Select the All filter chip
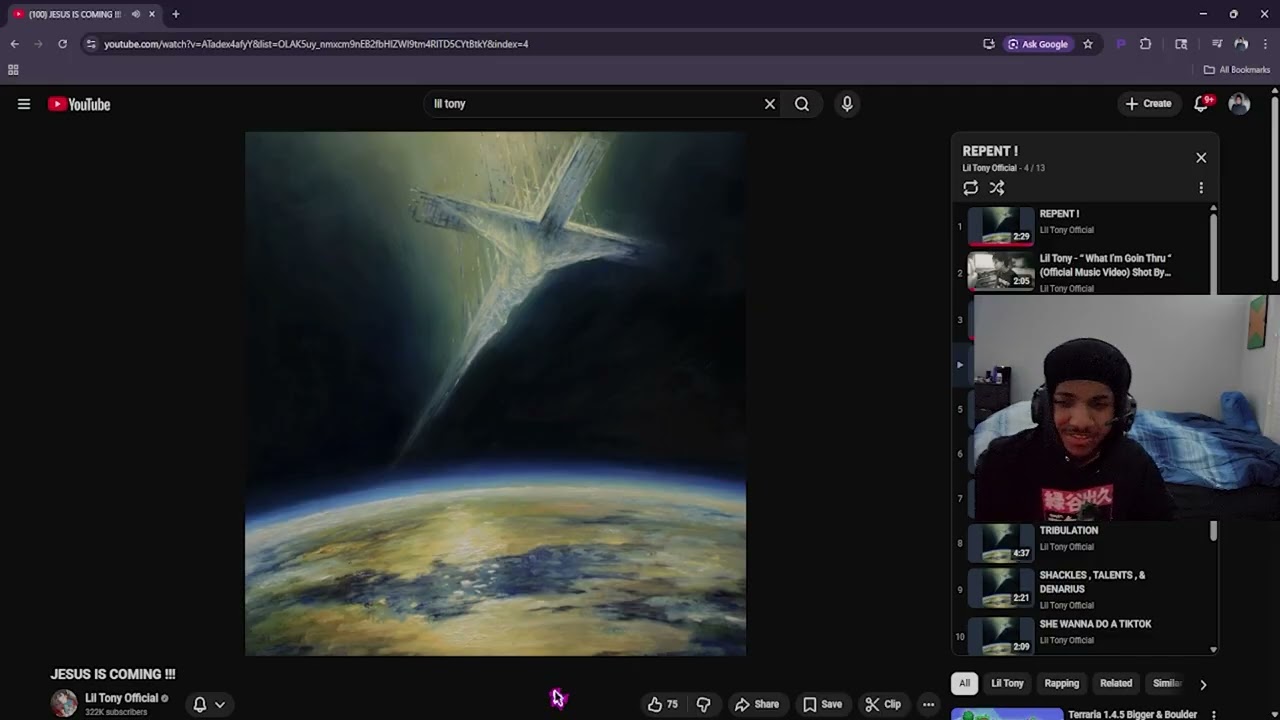The height and width of the screenshot is (720, 1280). click(x=964, y=684)
